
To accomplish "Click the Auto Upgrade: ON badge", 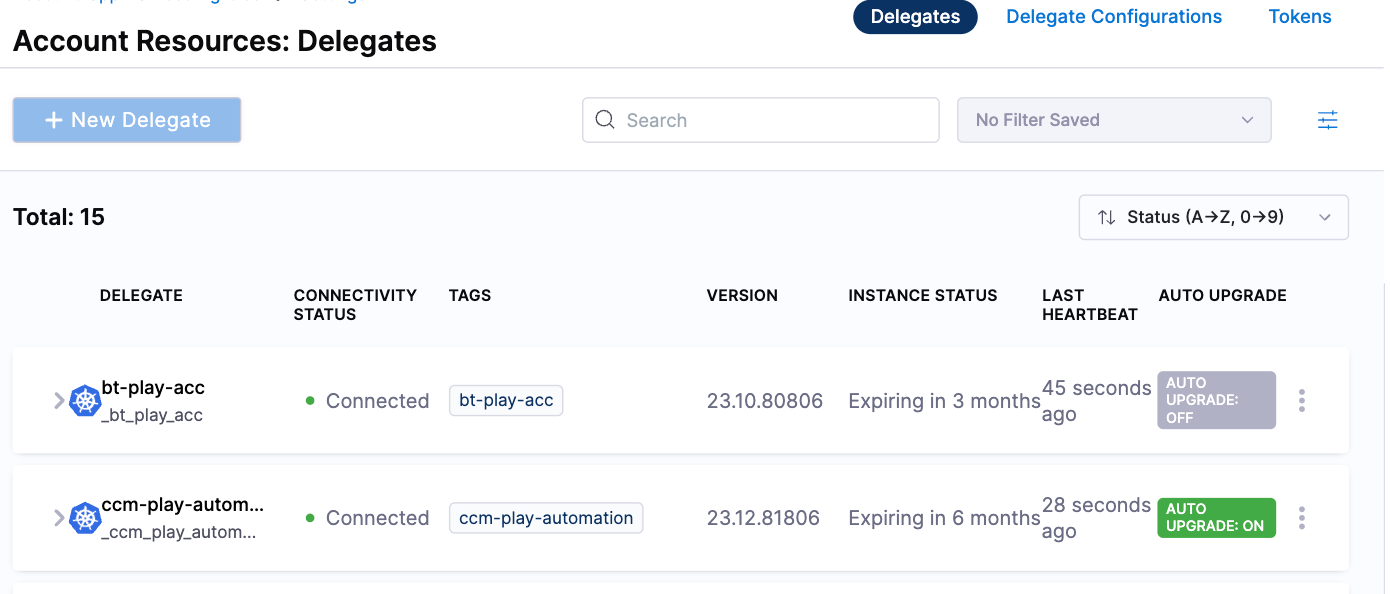I will click(1215, 518).
